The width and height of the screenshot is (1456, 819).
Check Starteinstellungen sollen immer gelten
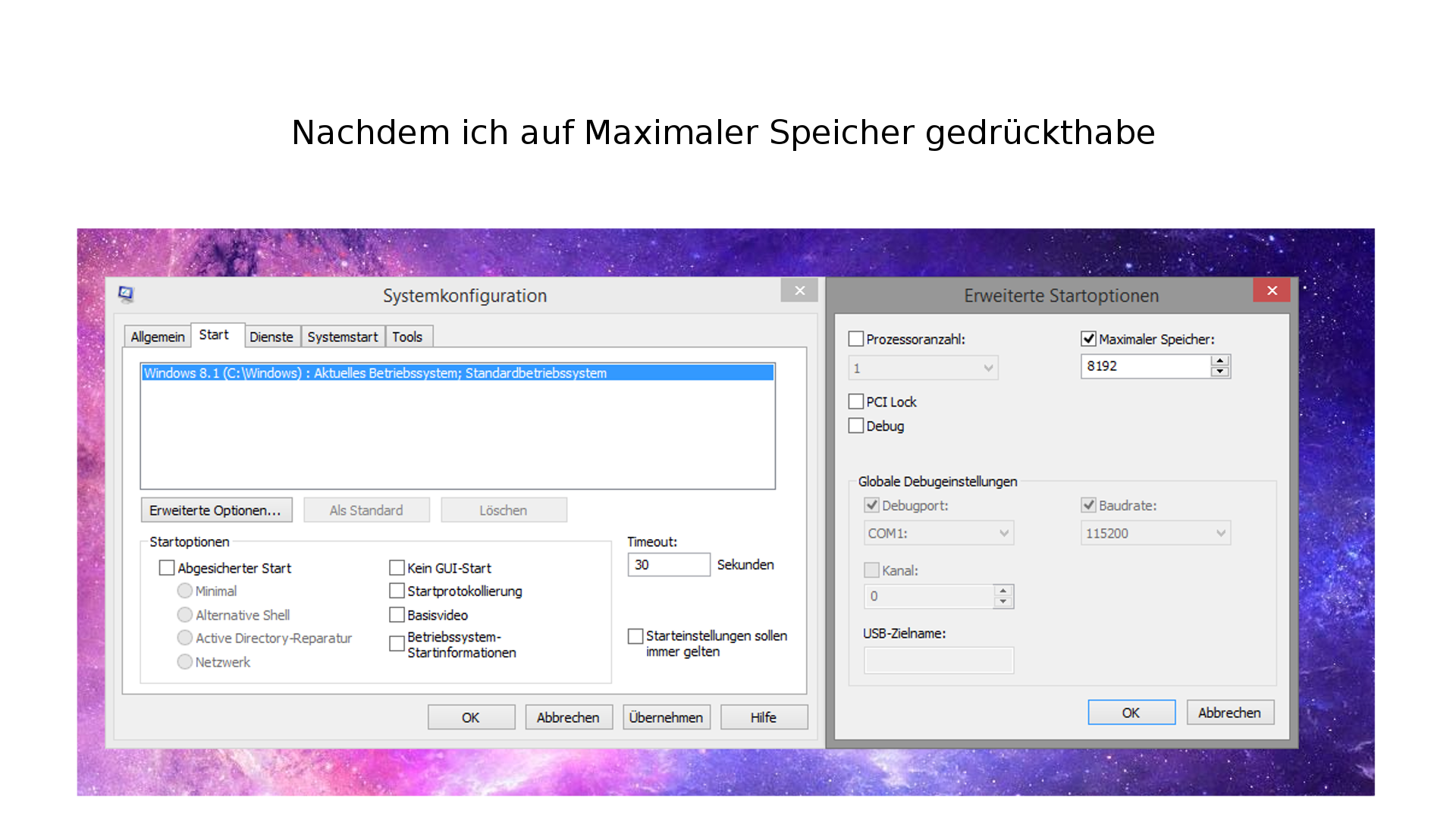[x=635, y=636]
